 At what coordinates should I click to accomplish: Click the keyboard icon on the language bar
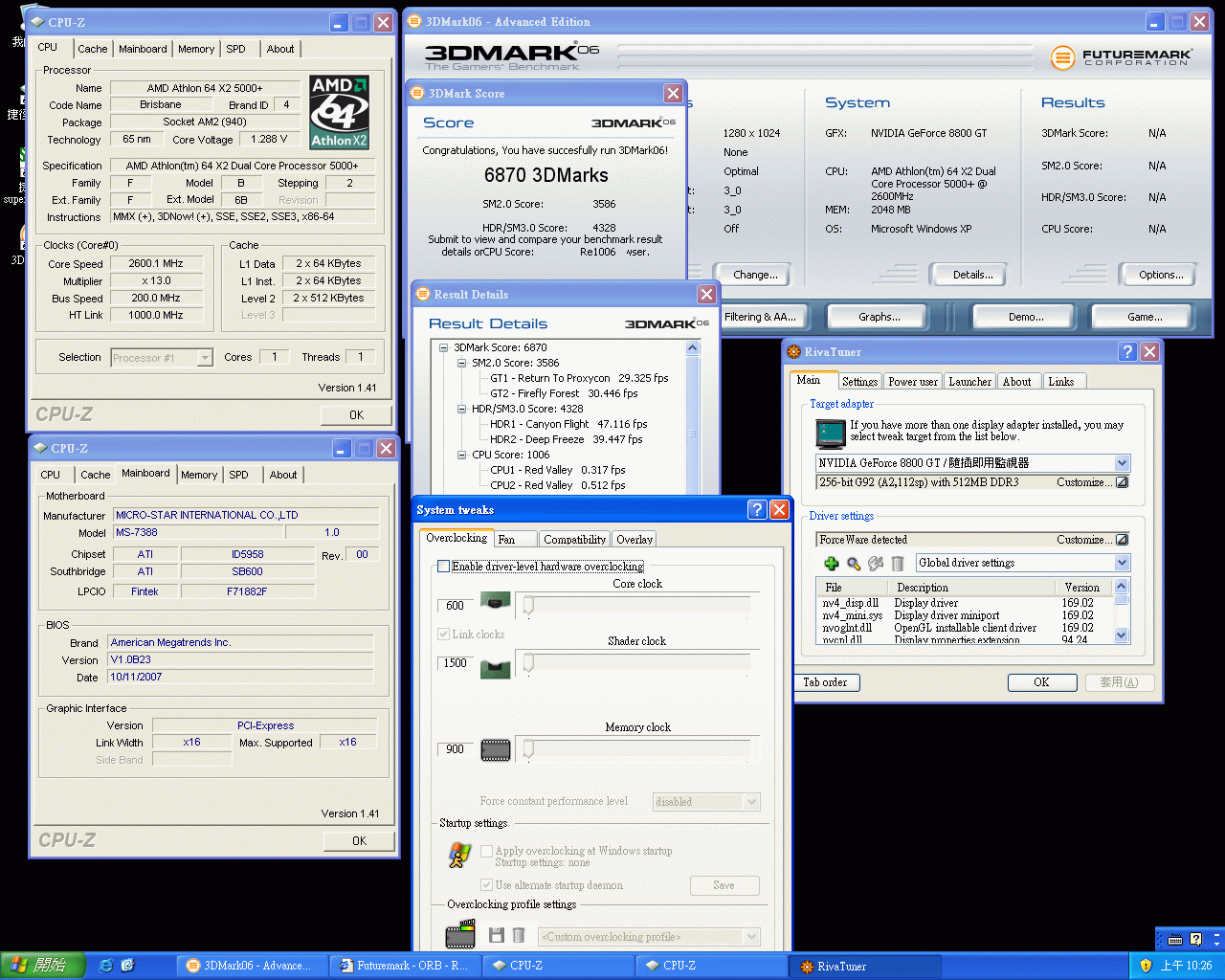click(1175, 939)
